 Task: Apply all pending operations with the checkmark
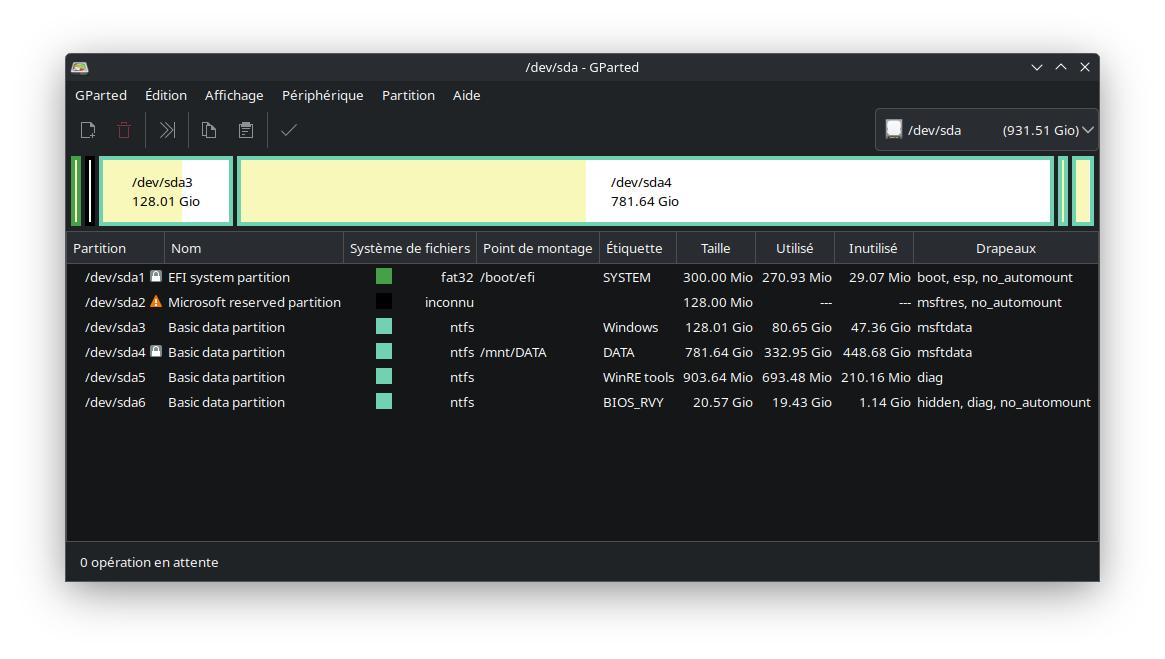pos(288,130)
